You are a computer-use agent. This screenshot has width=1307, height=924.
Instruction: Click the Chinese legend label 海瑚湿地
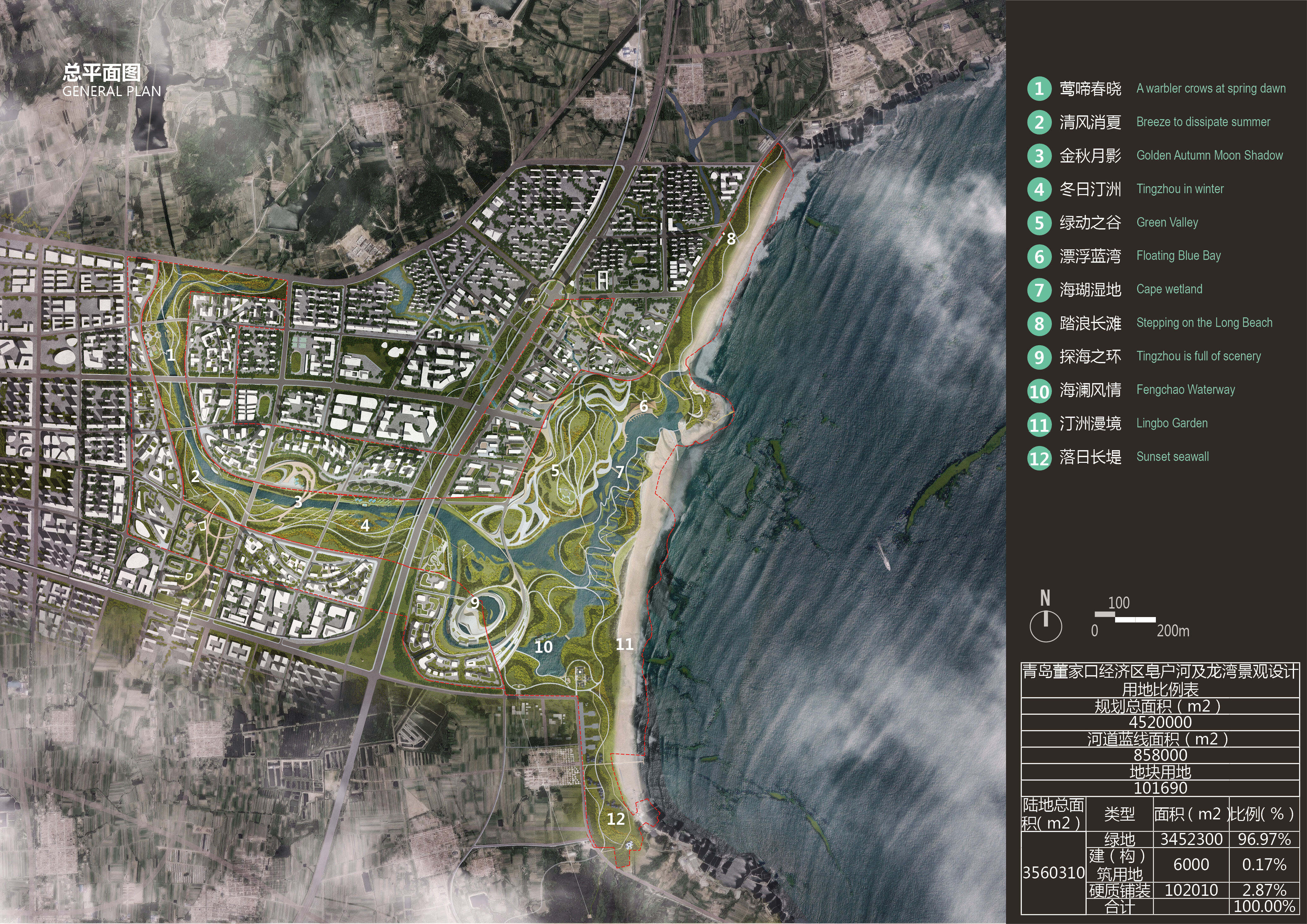click(x=1090, y=290)
